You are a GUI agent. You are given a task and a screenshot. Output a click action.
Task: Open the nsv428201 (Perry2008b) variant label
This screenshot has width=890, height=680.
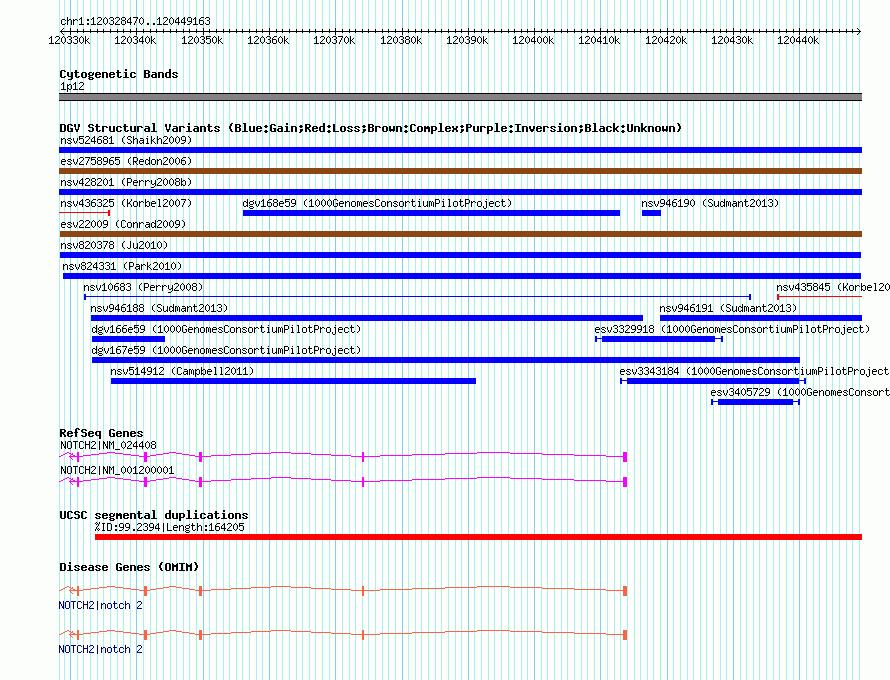pyautogui.click(x=126, y=182)
